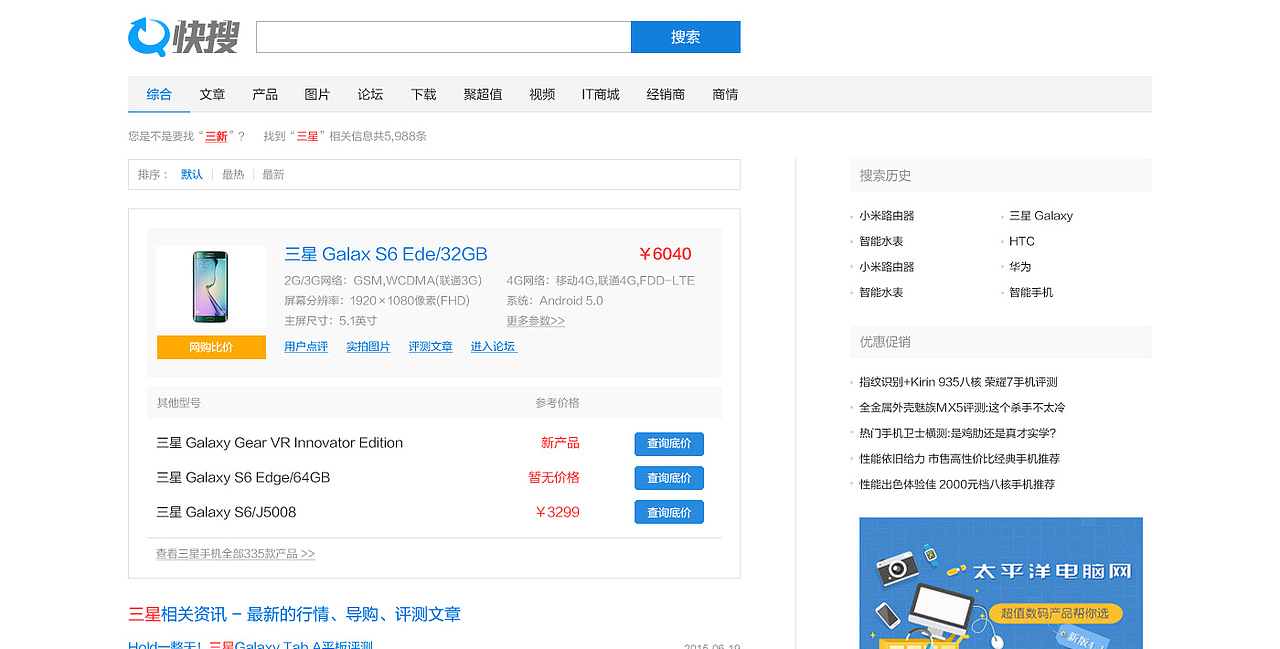Open search history 智能手机

[x=1031, y=293]
